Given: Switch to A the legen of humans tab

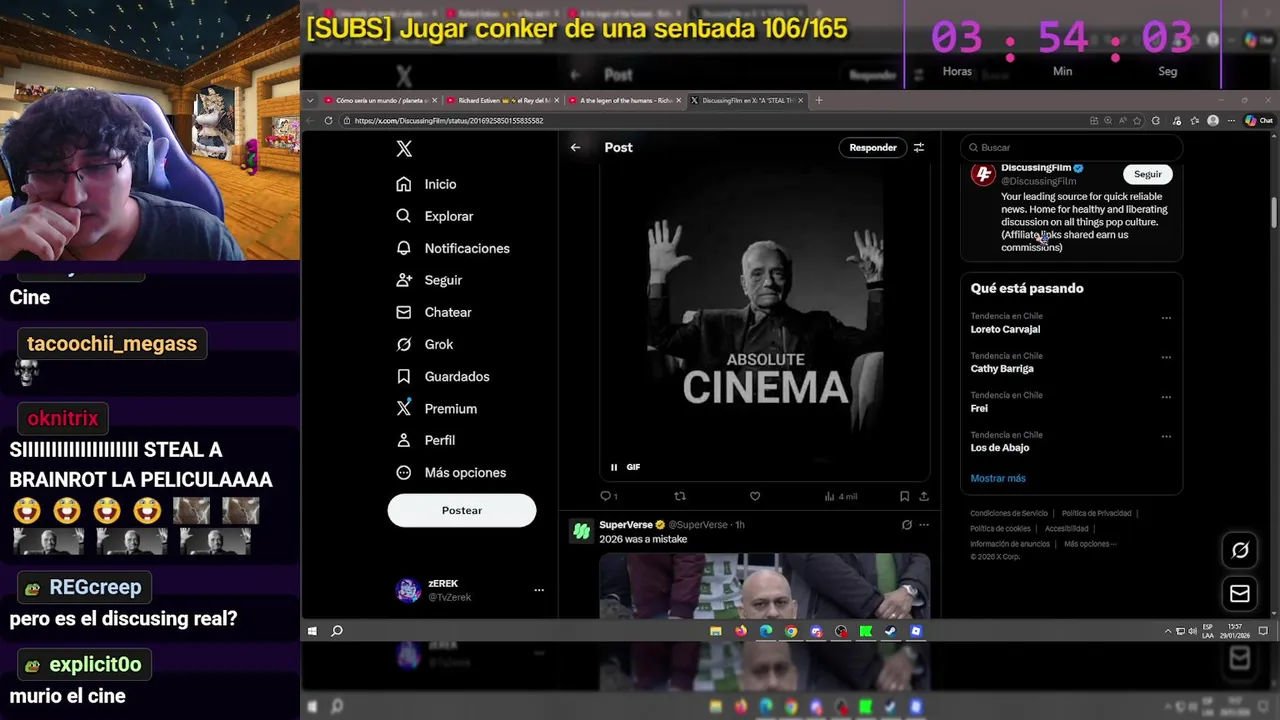Looking at the screenshot, I should (x=625, y=100).
